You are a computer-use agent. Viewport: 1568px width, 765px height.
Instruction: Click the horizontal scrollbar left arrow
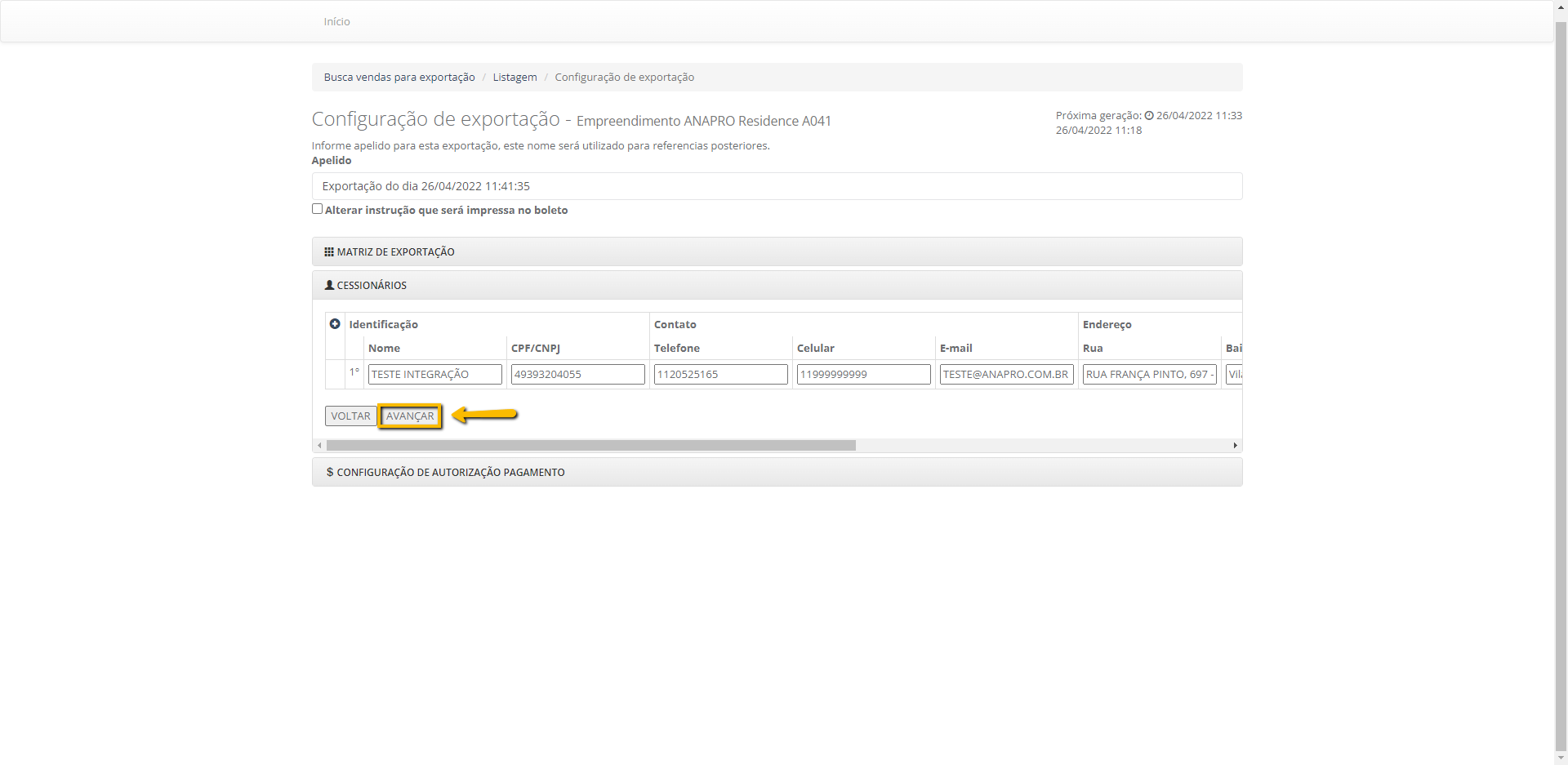(319, 446)
